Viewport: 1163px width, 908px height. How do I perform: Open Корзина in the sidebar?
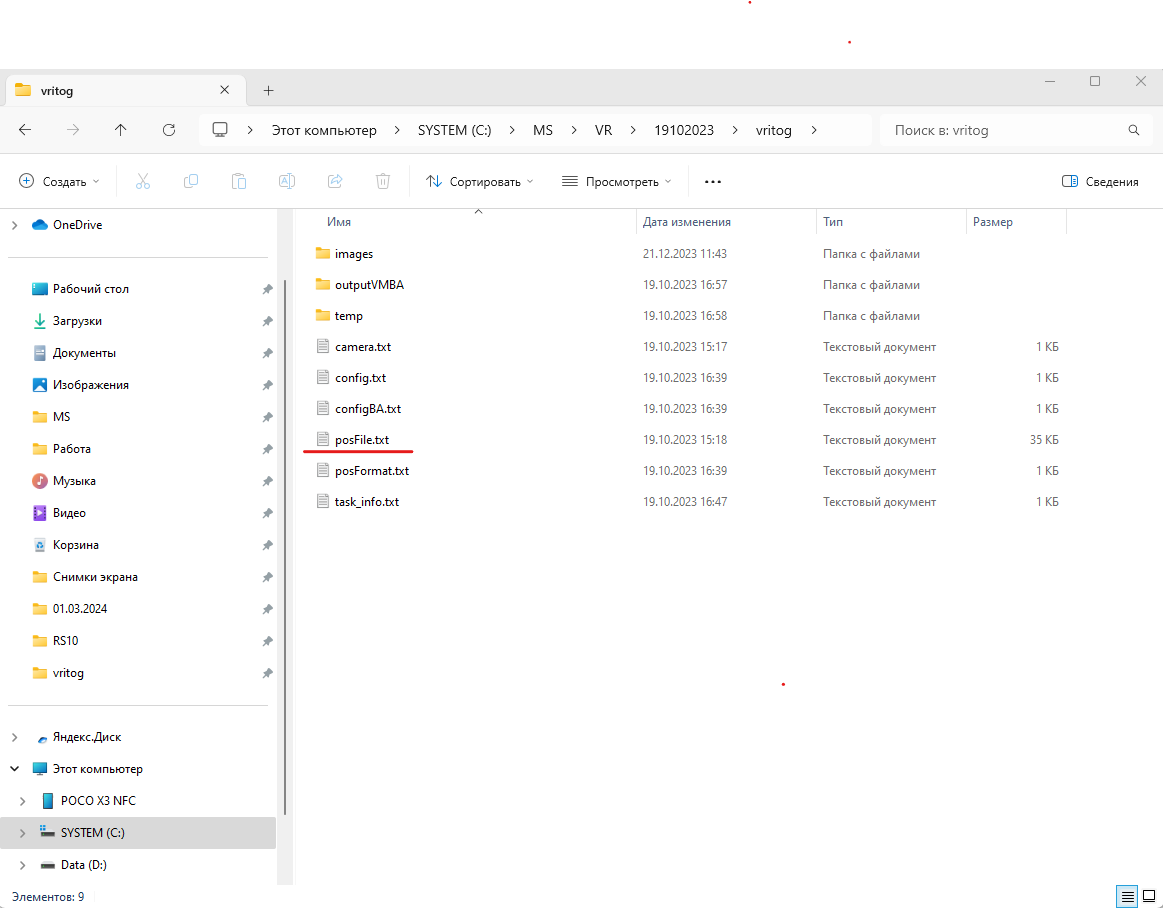tap(76, 545)
